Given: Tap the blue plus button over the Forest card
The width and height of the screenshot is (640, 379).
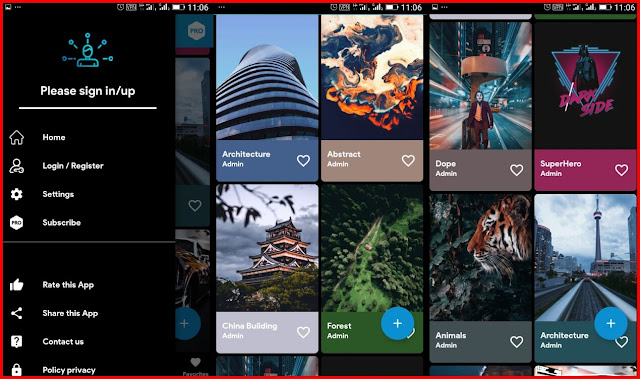Looking at the screenshot, I should (x=398, y=324).
